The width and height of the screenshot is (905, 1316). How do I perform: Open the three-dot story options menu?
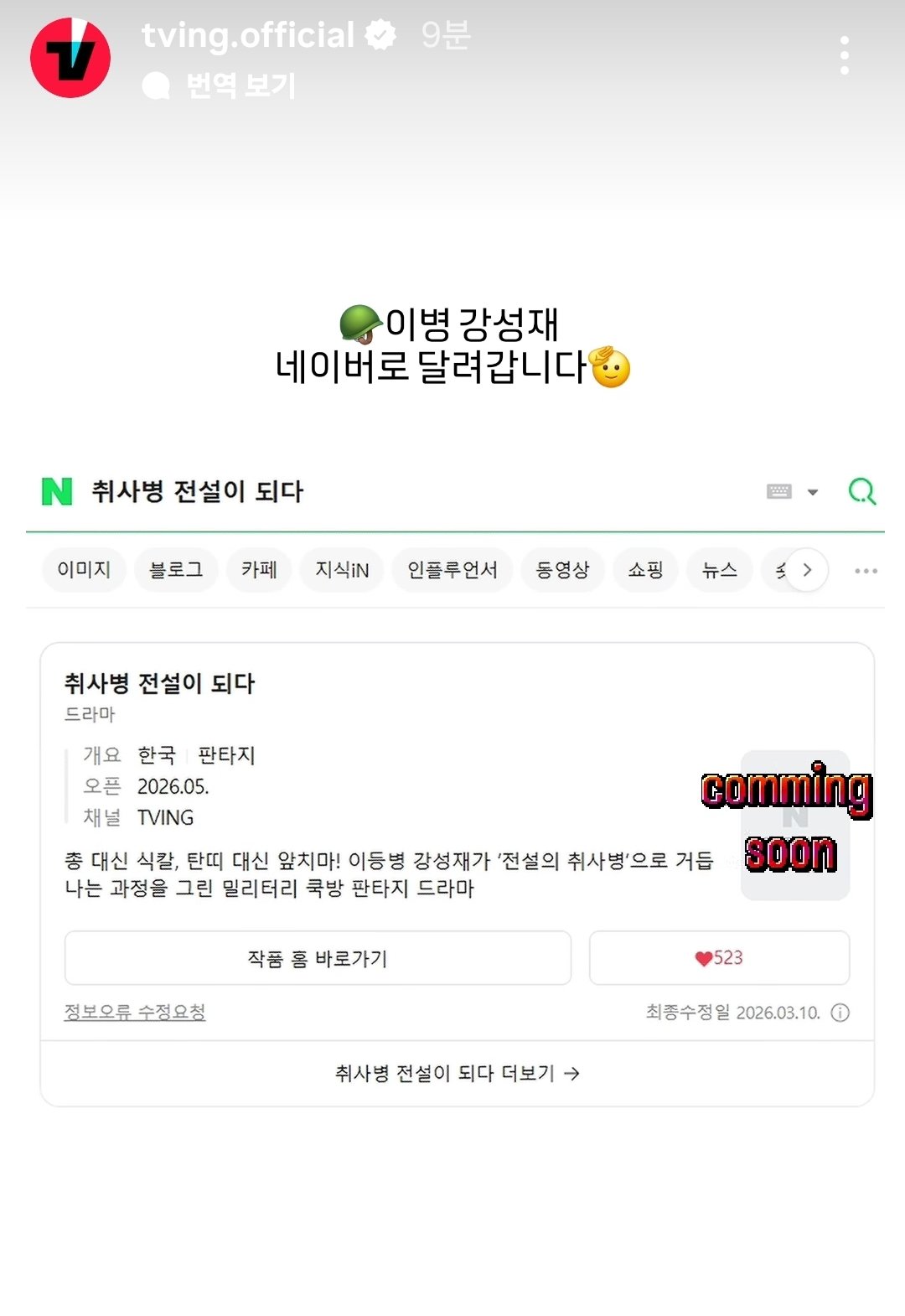coord(845,55)
